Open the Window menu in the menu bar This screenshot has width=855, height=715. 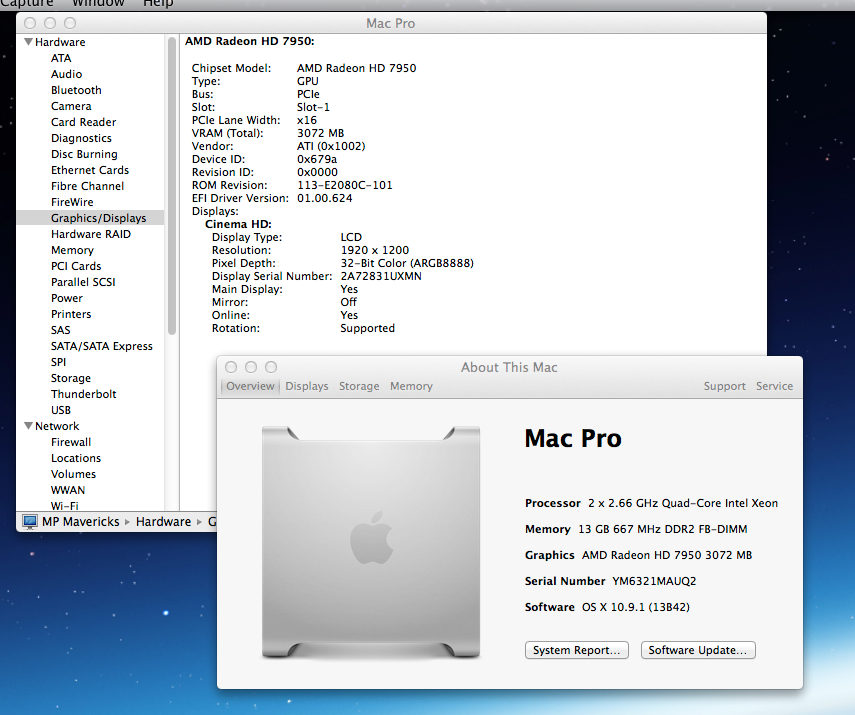pyautogui.click(x=98, y=3)
